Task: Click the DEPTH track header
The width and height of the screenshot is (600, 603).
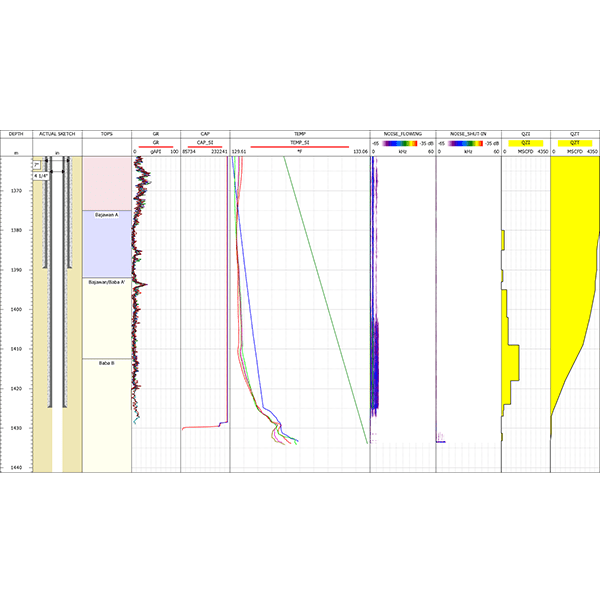Action: (x=16, y=133)
